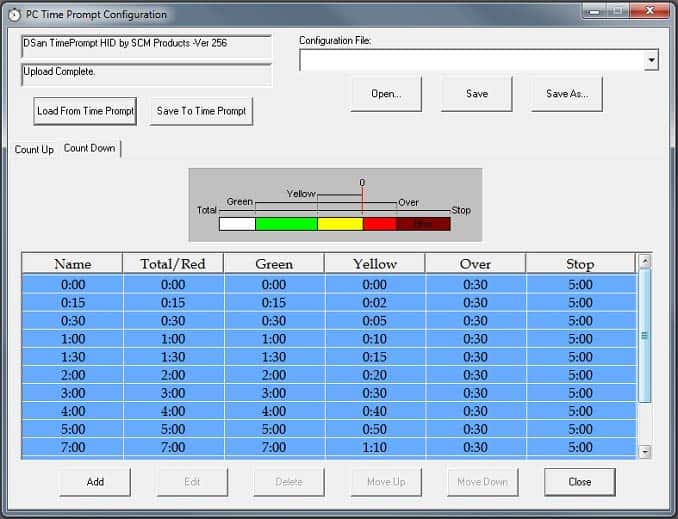The image size is (678, 519).
Task: Select the row named 2:00
Action: [x=329, y=375]
